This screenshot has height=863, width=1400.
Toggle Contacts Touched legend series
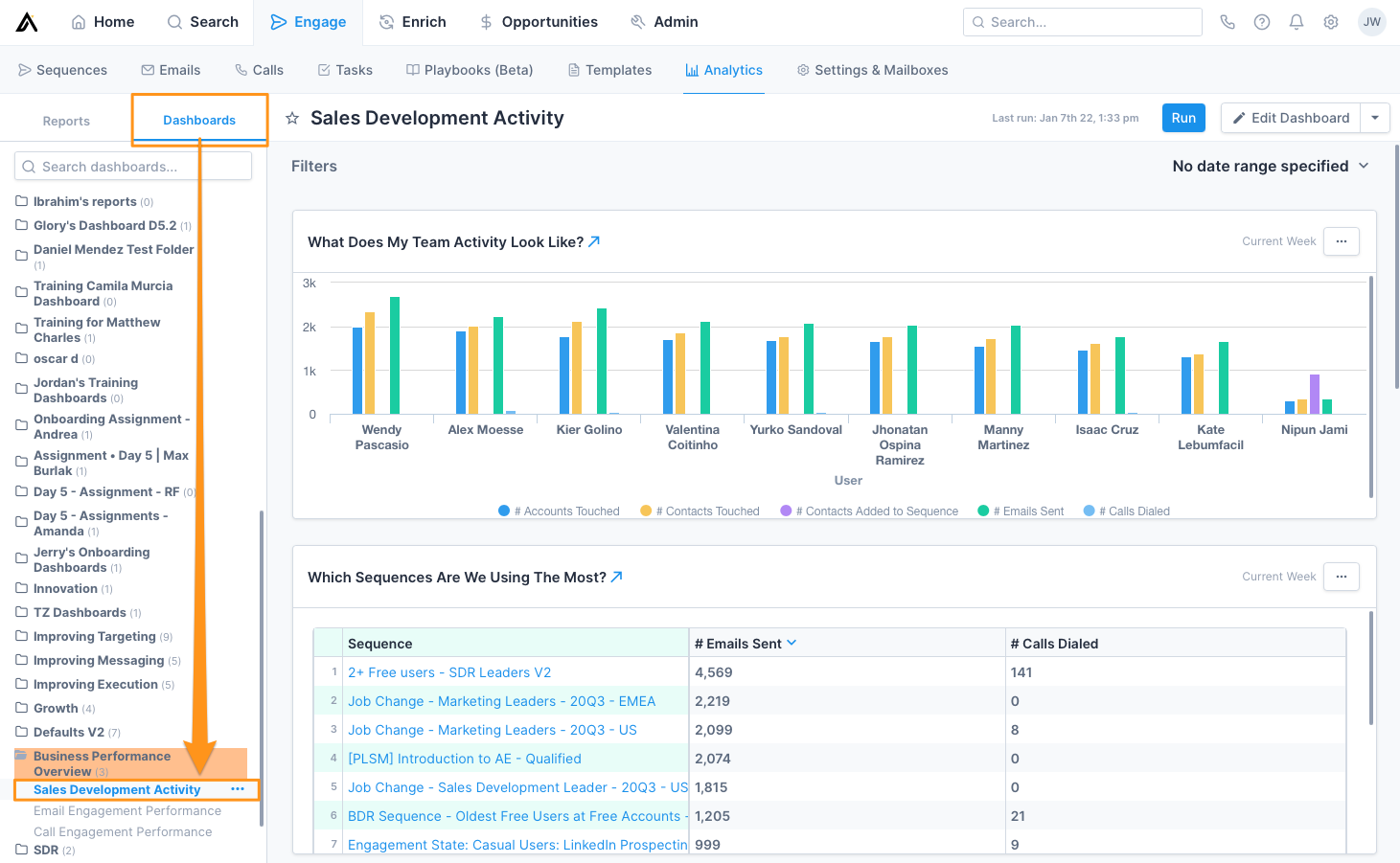pyautogui.click(x=700, y=511)
